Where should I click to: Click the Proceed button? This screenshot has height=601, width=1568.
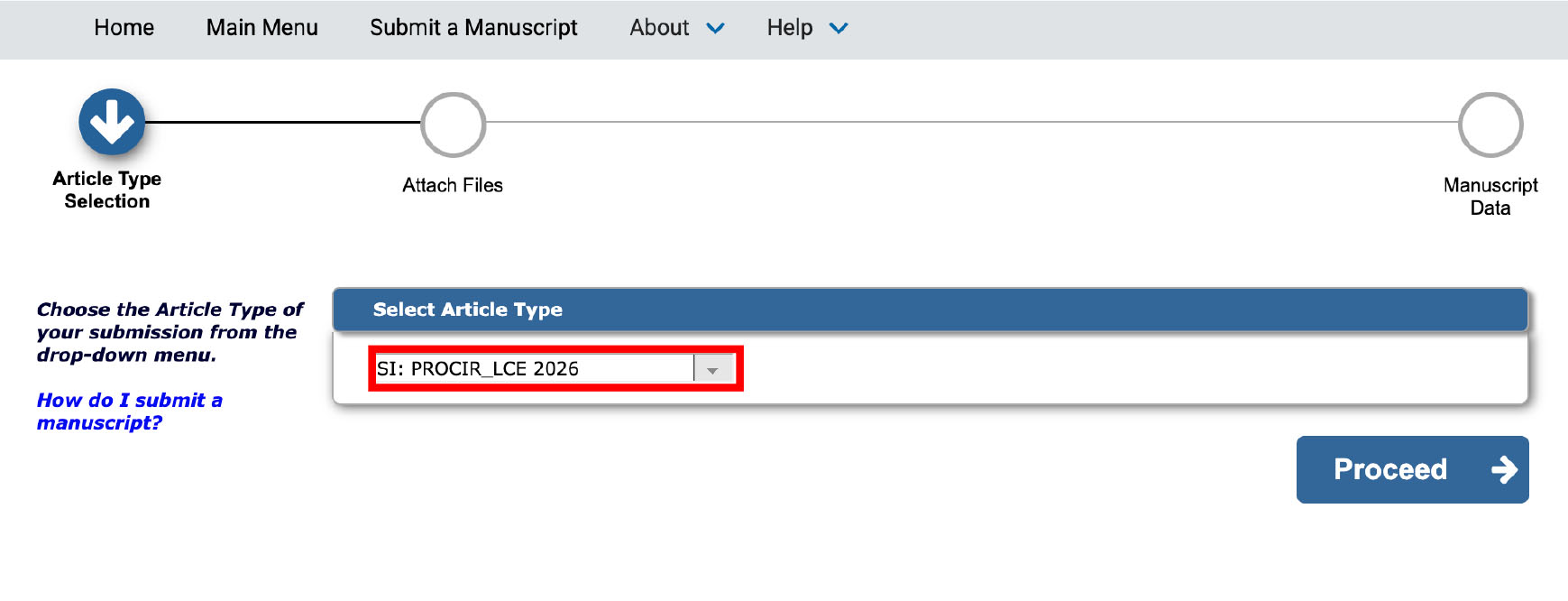(x=1412, y=469)
